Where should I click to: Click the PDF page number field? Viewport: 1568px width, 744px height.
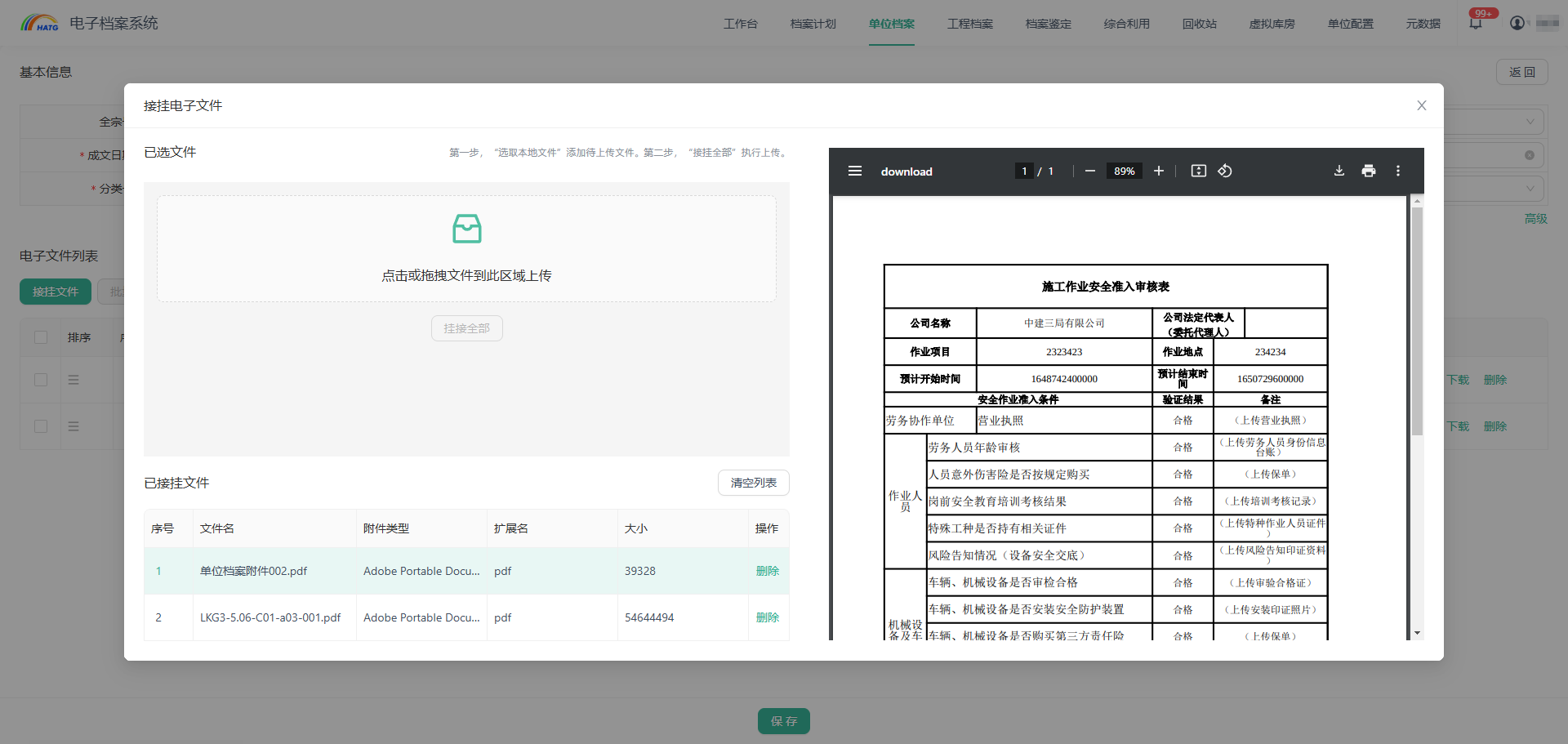[x=1024, y=172]
